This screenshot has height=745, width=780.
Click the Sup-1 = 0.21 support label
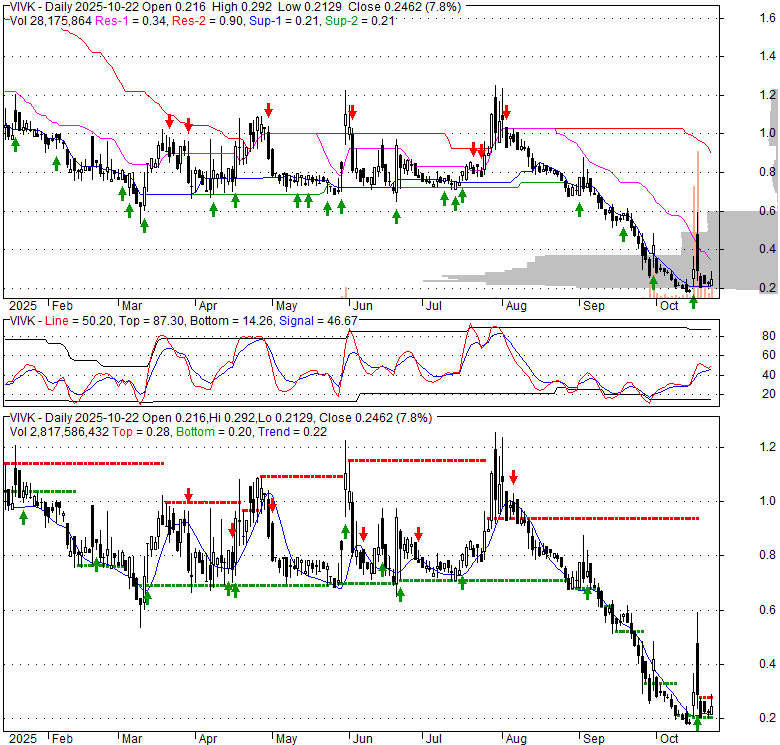[x=281, y=20]
